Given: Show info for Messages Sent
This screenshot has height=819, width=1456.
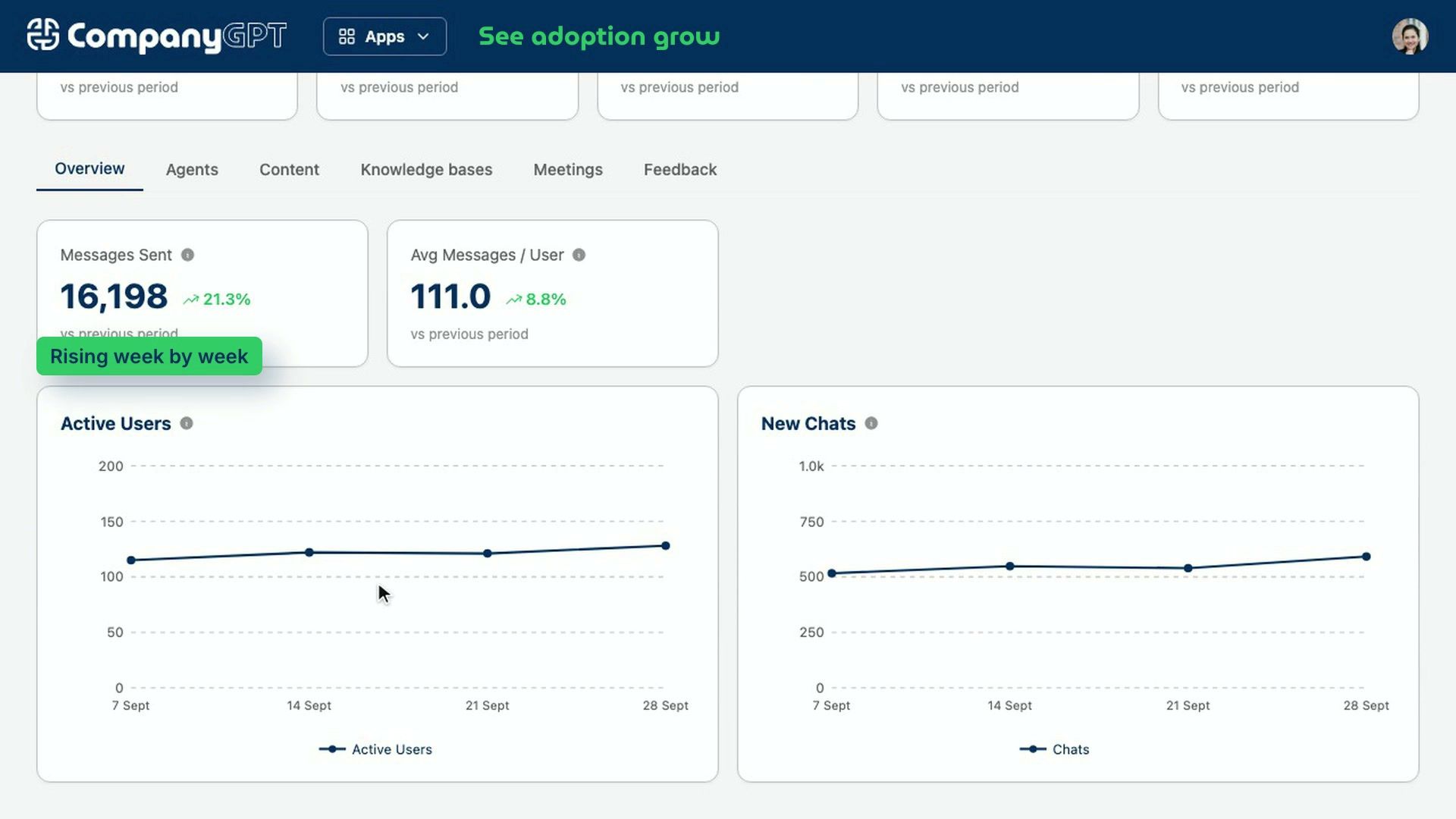Looking at the screenshot, I should [187, 255].
